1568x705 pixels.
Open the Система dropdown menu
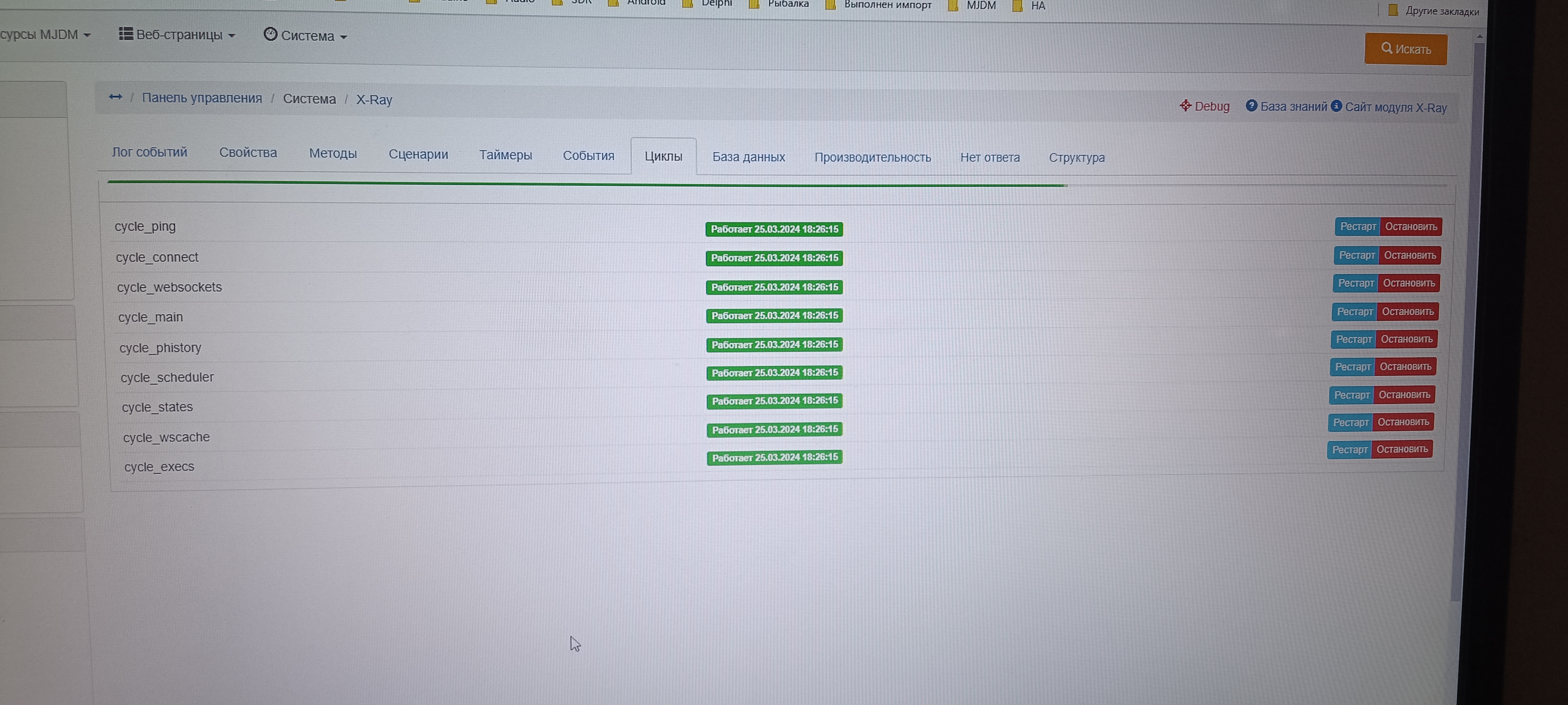coord(306,35)
